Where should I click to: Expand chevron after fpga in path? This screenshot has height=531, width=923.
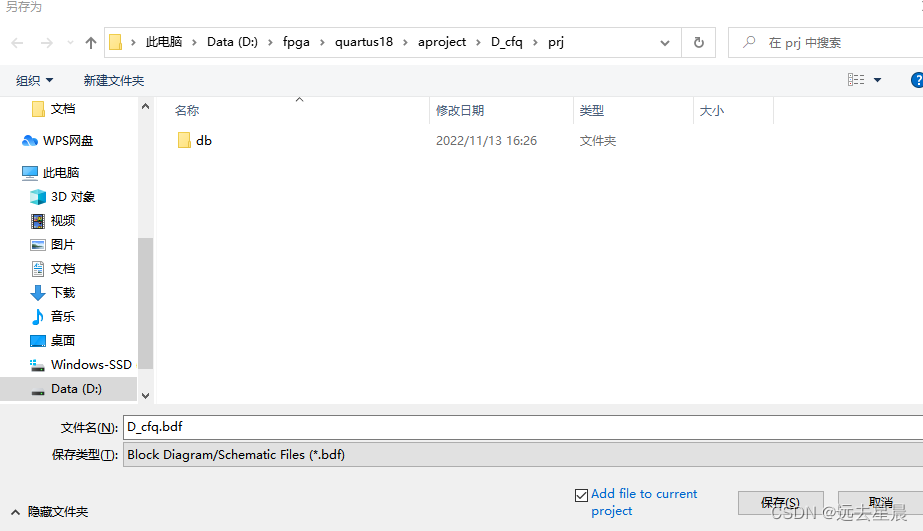click(x=322, y=42)
